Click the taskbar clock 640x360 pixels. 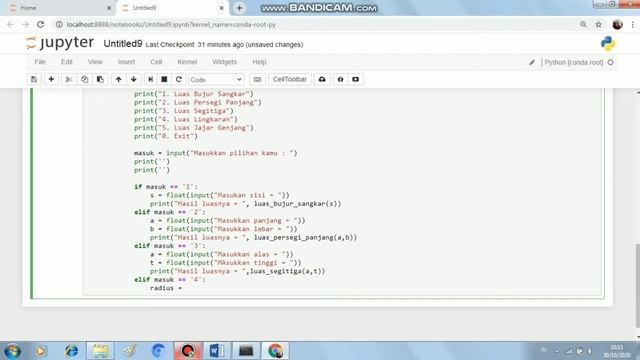coord(616,351)
